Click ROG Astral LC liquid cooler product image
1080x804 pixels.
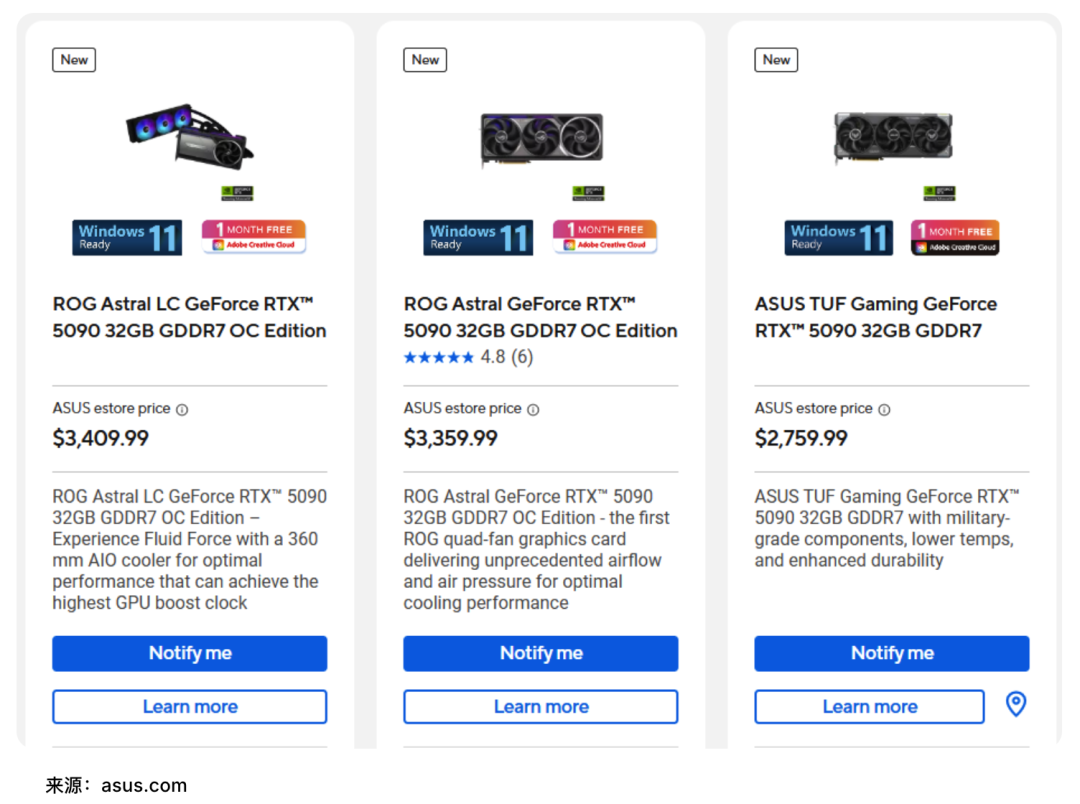(x=189, y=136)
